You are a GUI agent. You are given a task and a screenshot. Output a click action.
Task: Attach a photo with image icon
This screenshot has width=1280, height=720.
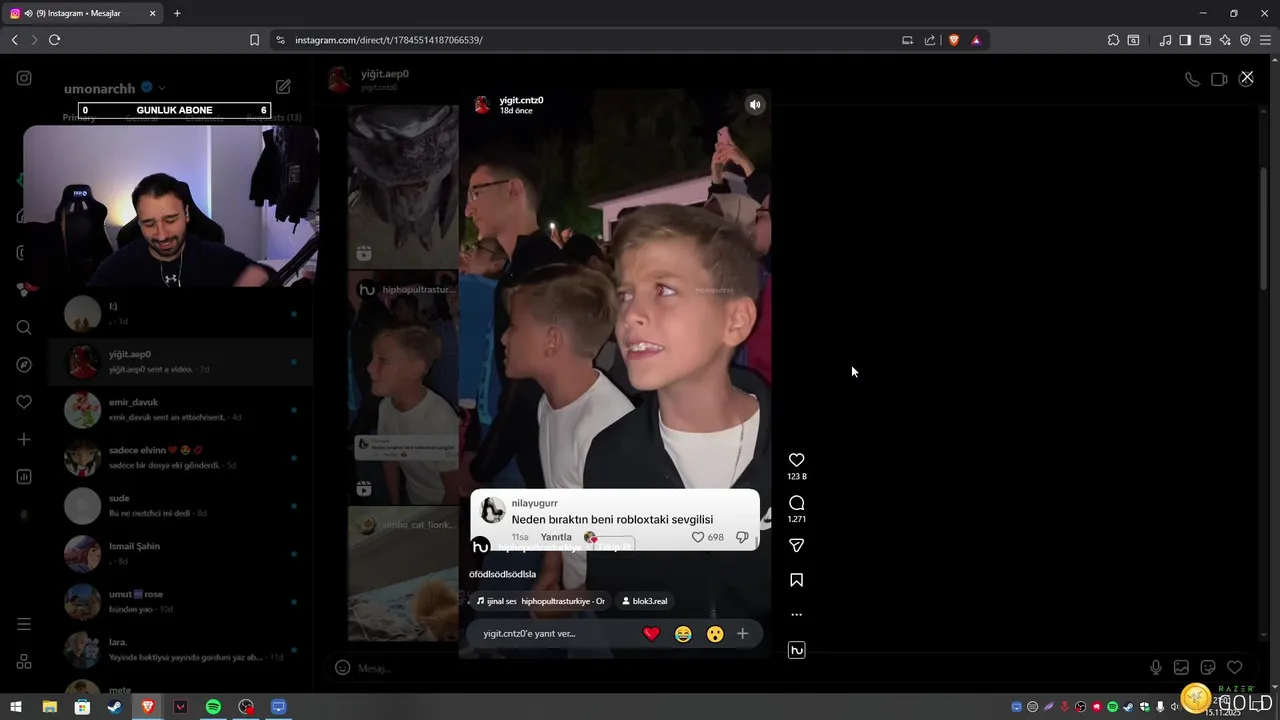coord(1181,668)
